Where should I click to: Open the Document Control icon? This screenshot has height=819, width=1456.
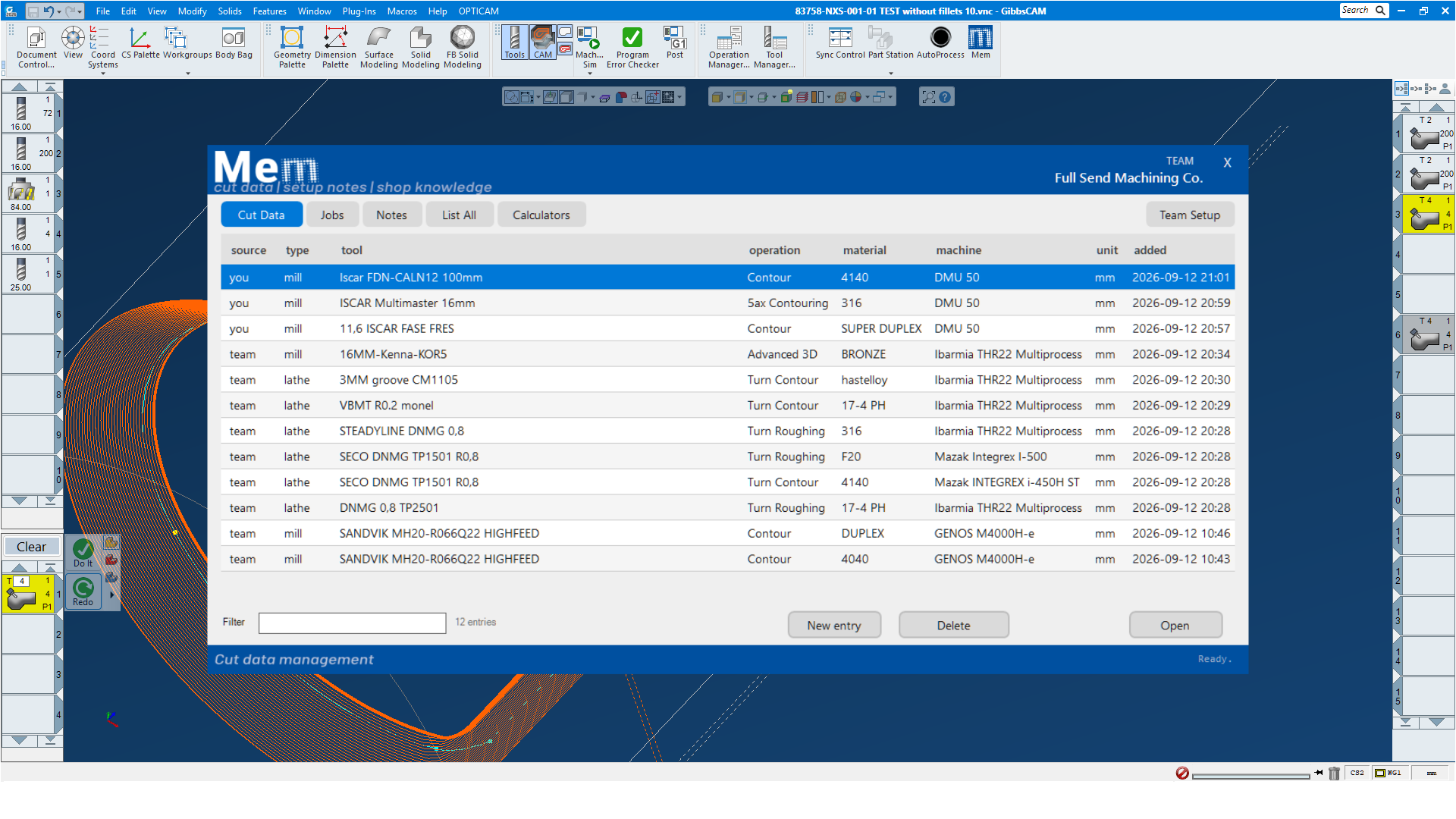[36, 47]
